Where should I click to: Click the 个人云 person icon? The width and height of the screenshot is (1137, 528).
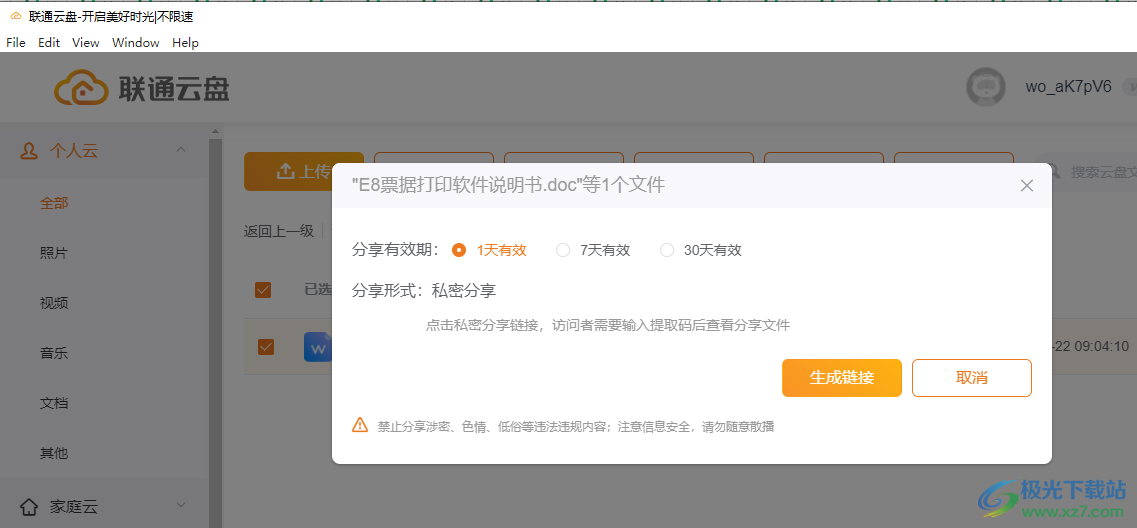pos(29,151)
